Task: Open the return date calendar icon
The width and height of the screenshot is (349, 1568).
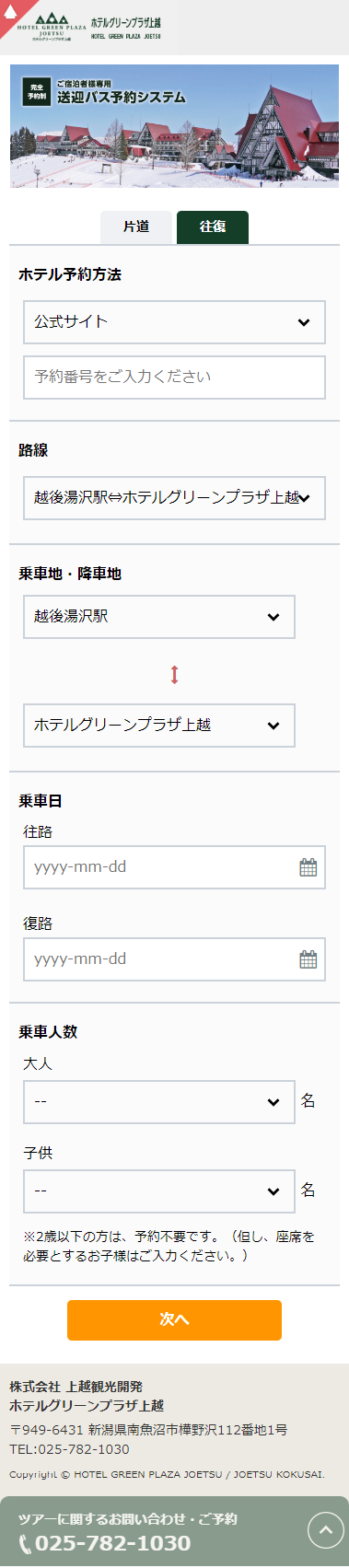Action: pos(308,959)
